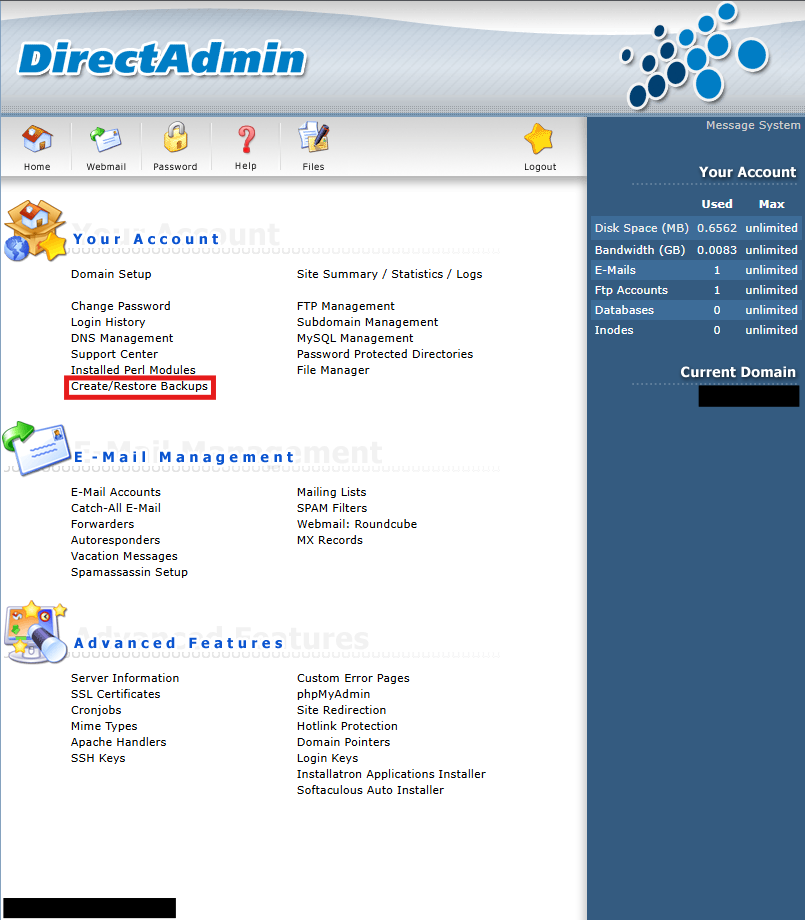Click the Databases usage row label
The width and height of the screenshot is (805, 920).
[624, 310]
